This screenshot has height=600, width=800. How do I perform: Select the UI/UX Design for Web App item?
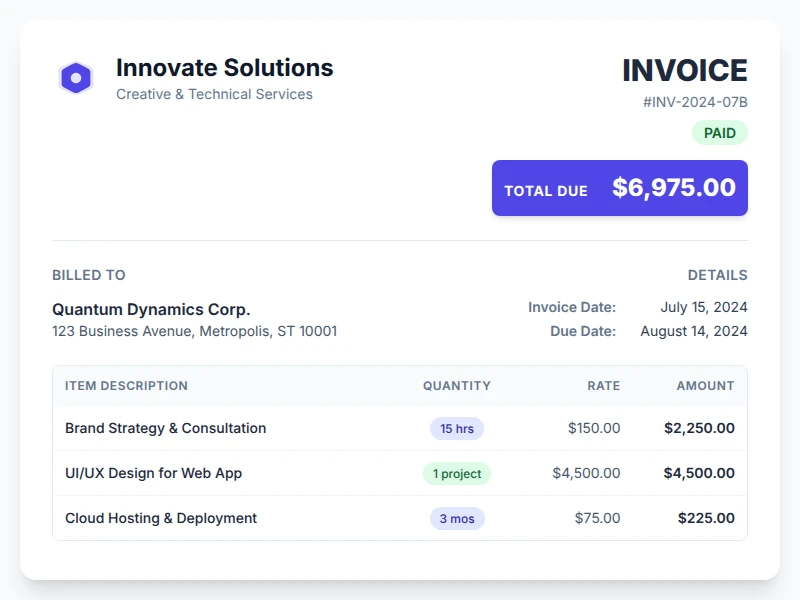tap(153, 473)
